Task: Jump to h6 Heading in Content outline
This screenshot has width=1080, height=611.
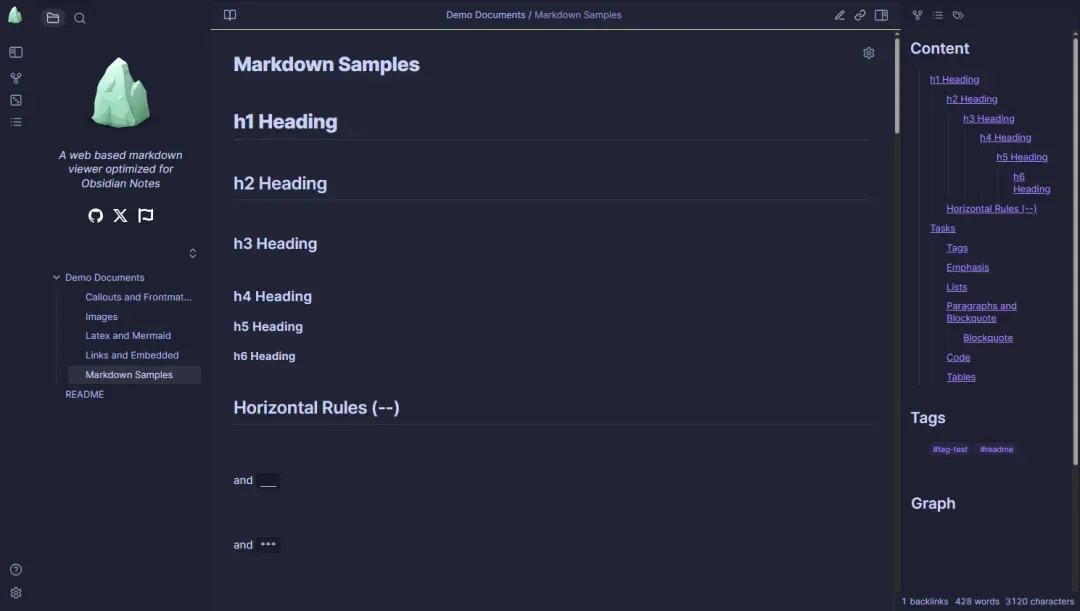Action: tap(1031, 183)
